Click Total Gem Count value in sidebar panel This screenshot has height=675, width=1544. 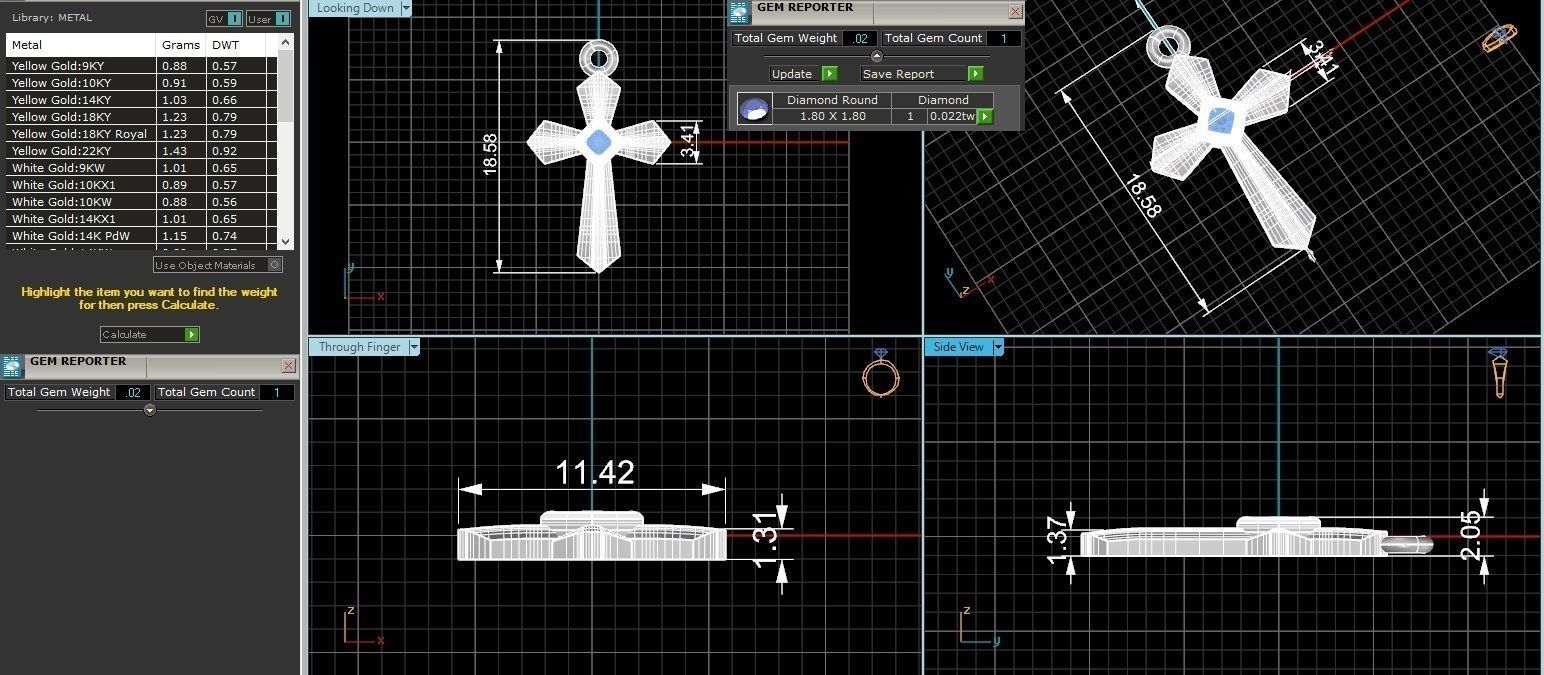coord(277,392)
